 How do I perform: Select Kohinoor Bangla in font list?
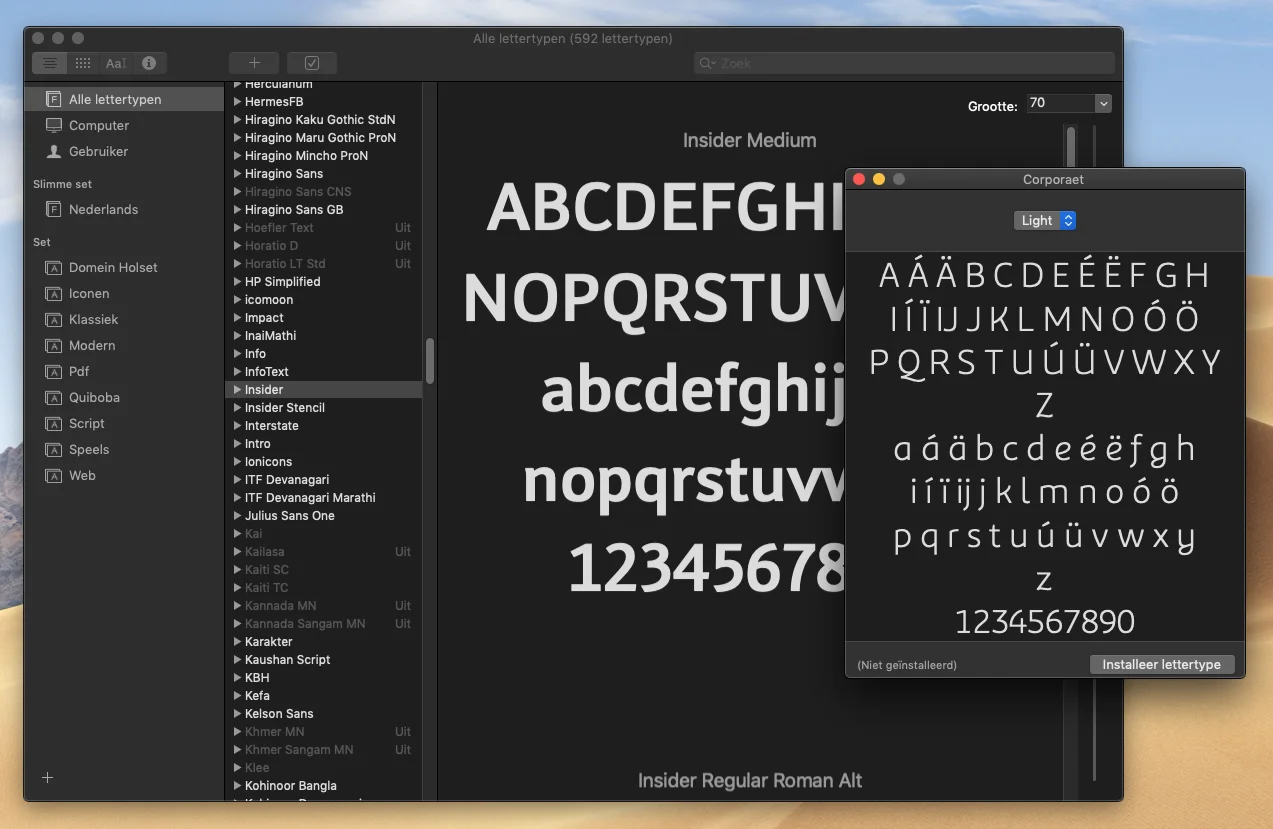[x=323, y=786]
